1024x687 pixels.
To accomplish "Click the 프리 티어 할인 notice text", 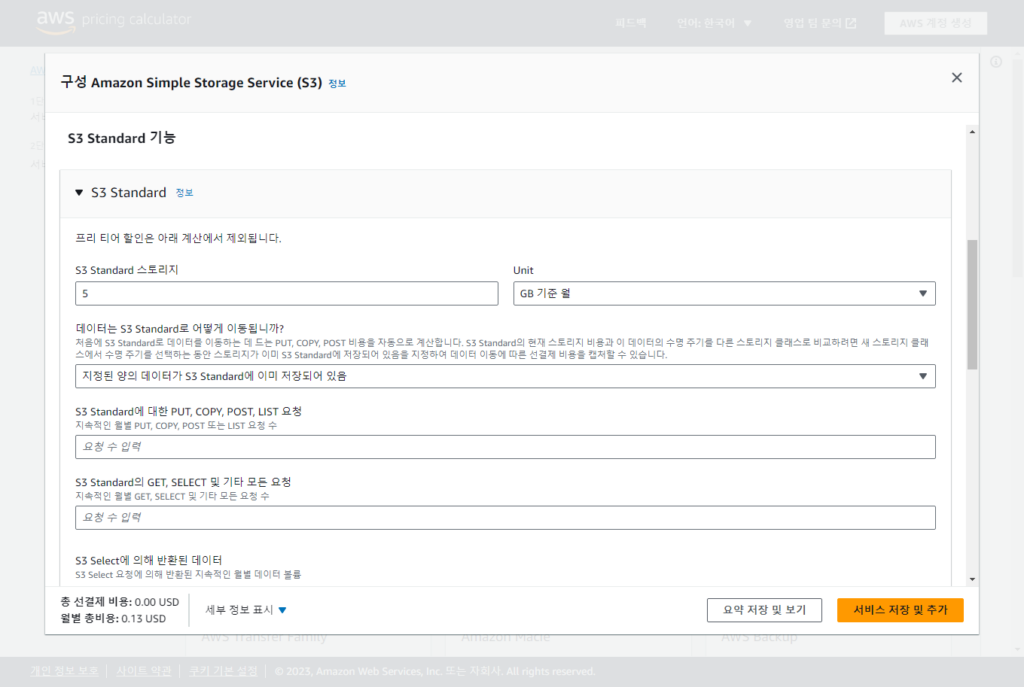I will (178, 238).
